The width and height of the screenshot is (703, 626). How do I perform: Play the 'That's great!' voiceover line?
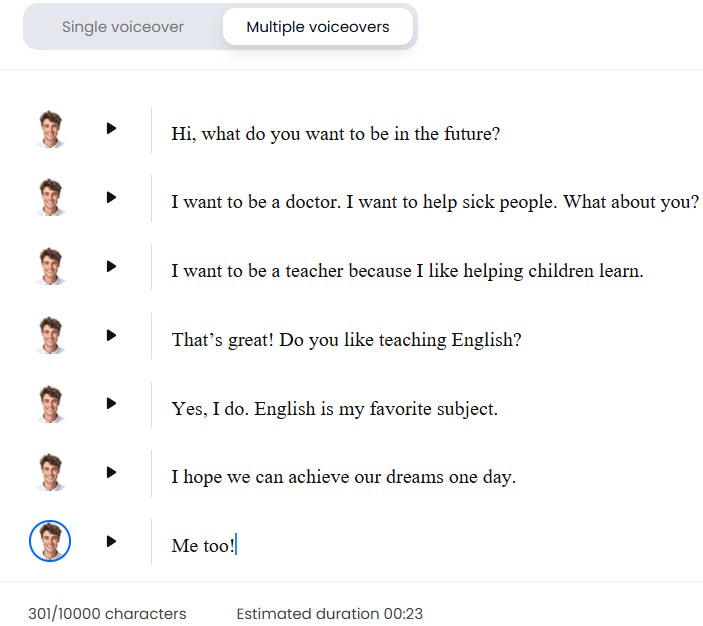pos(111,335)
